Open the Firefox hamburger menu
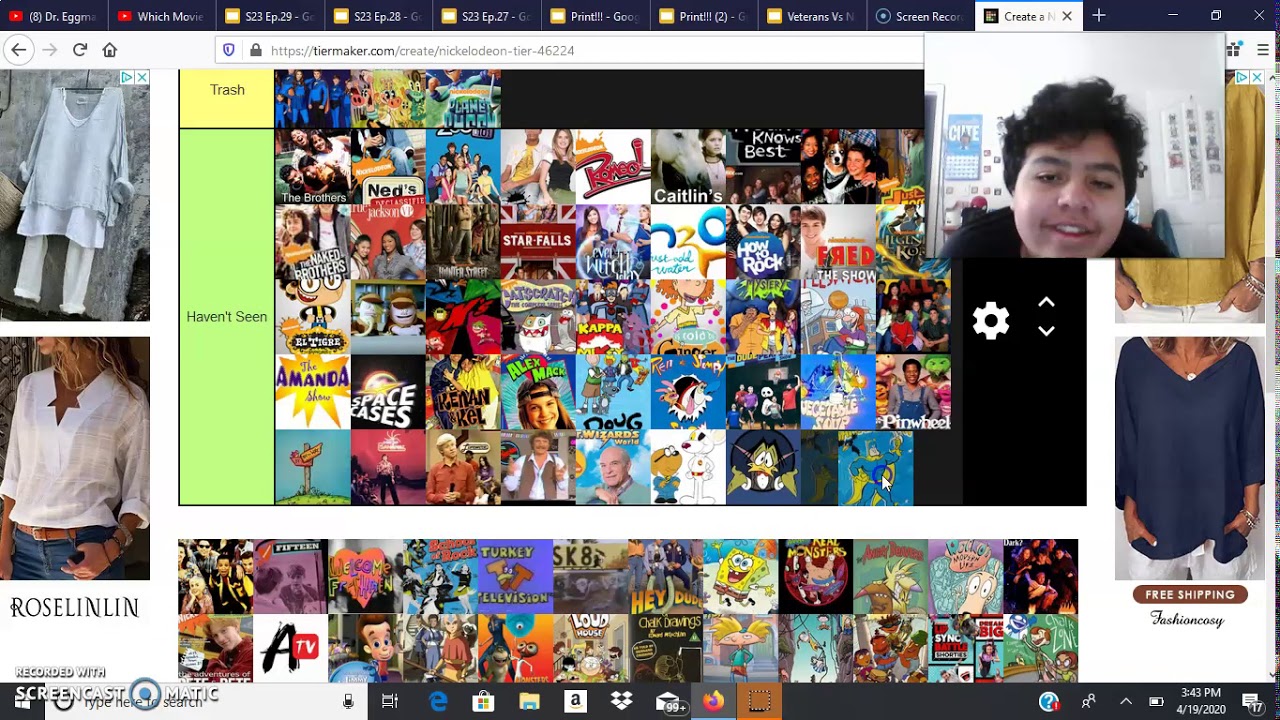The width and height of the screenshot is (1280, 720). (x=1263, y=50)
